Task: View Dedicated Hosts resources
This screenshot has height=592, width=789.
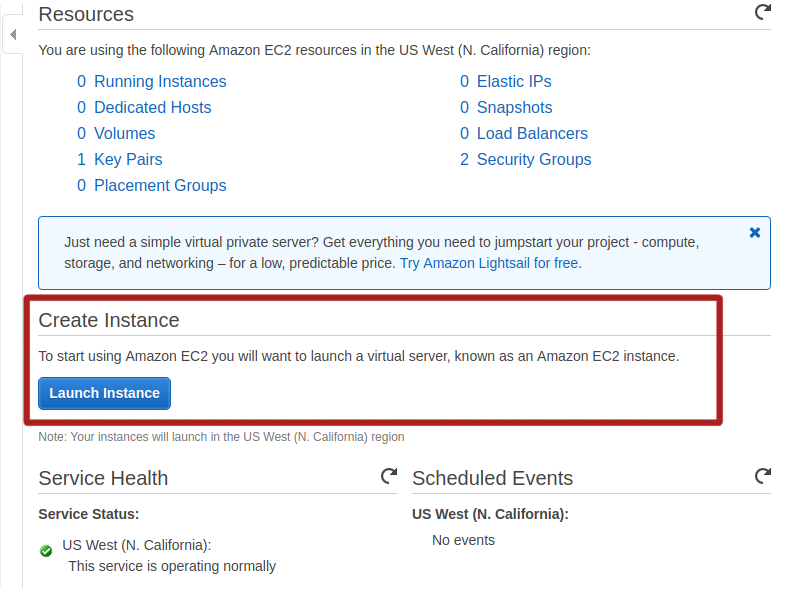Action: (152, 108)
